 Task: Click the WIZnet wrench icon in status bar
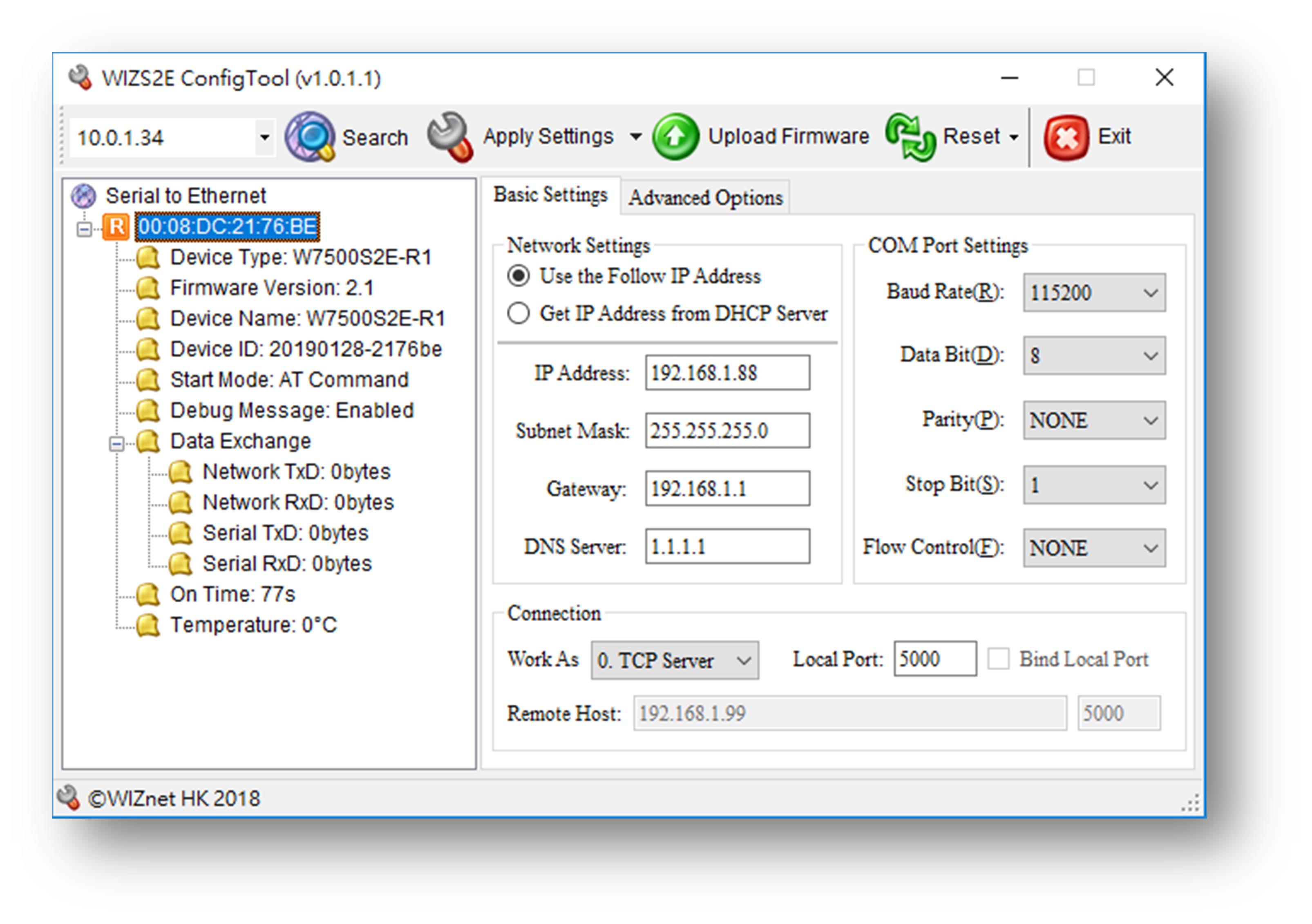69,796
